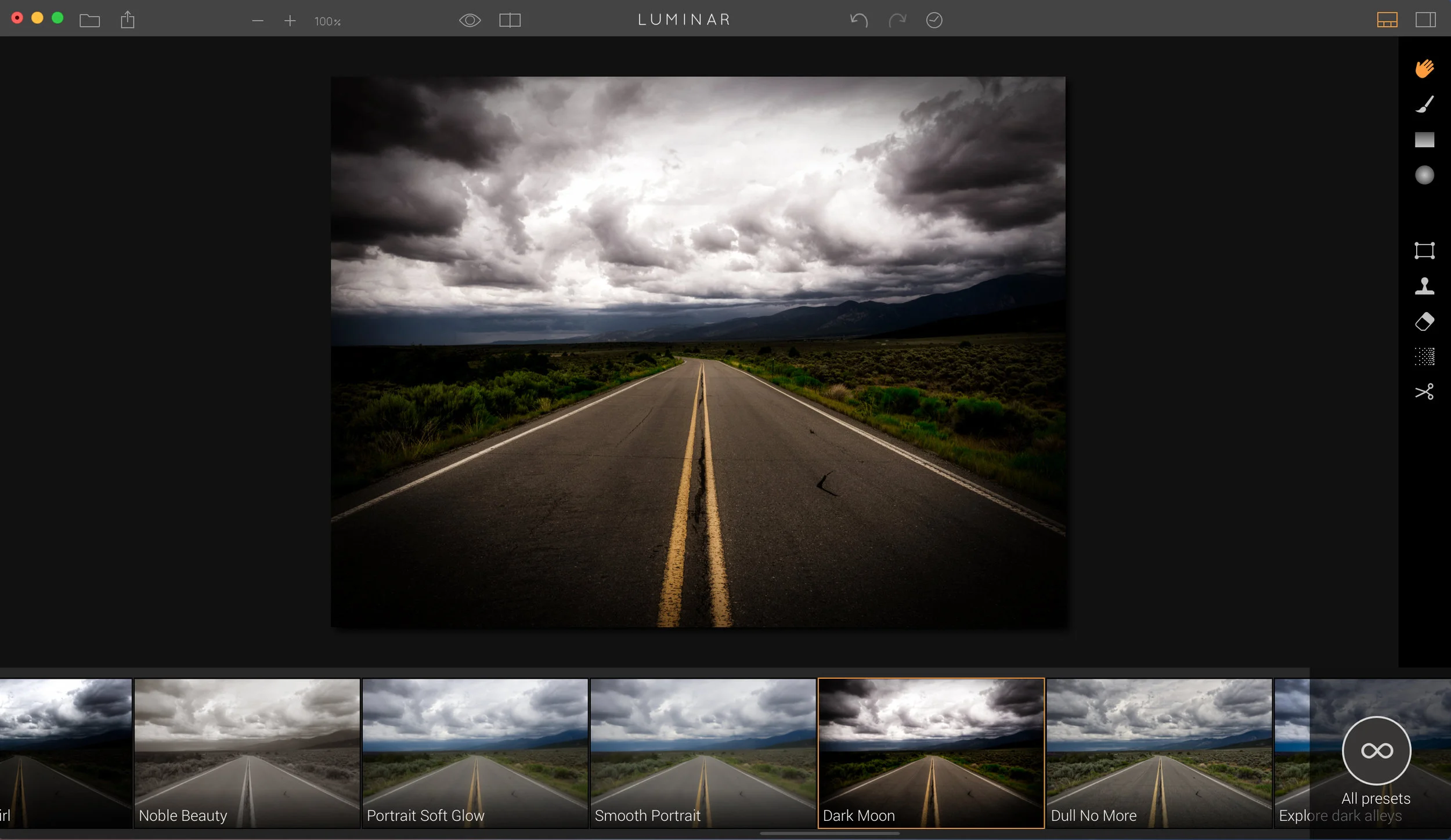Toggle the presets panel visibility
The height and width of the screenshot is (840, 1451).
[1387, 20]
